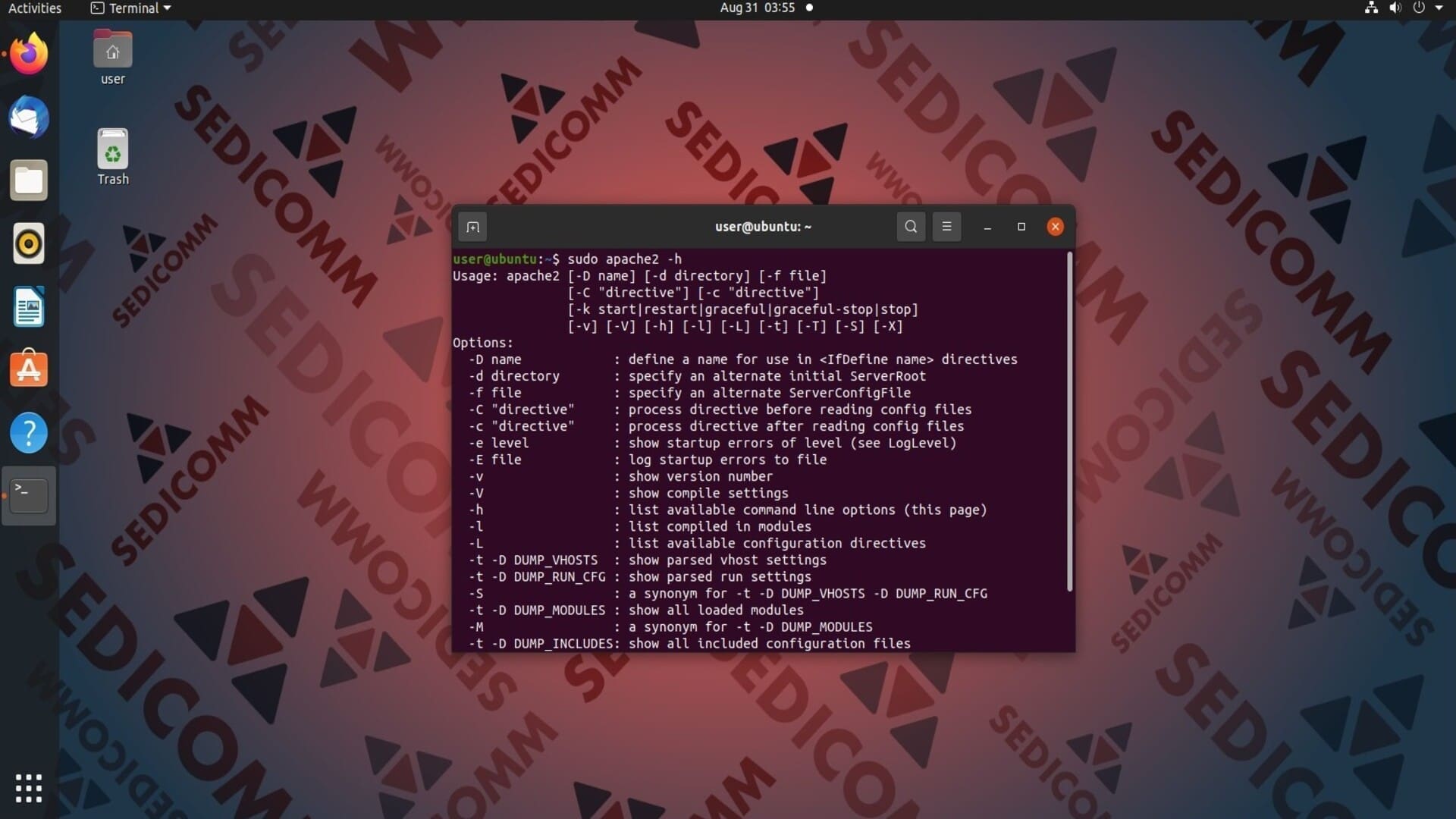Click 'show all included configuration files' text
Screen dimensions: 1456x819
pyautogui.click(x=770, y=643)
